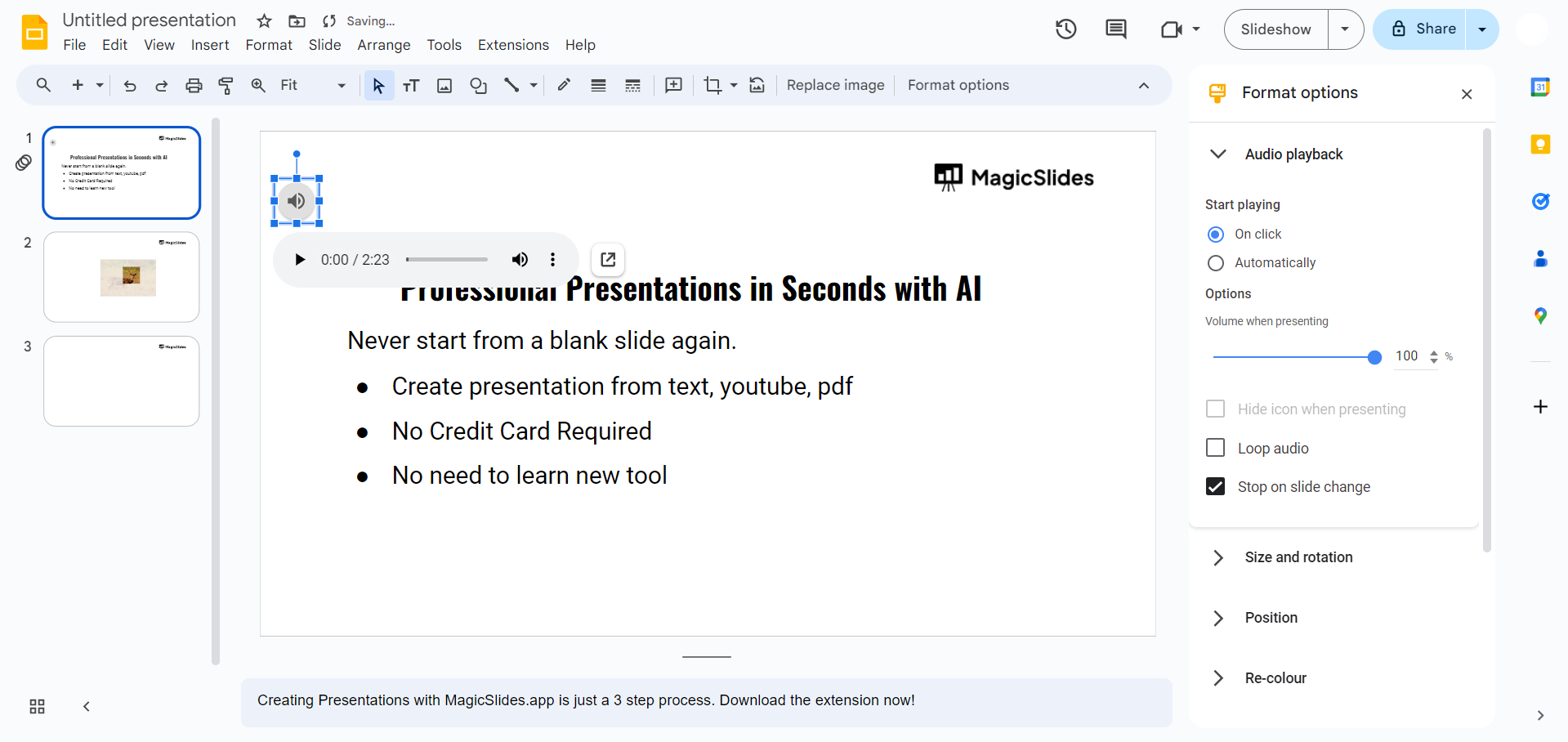Open the Insert menu
Viewport: 1568px width, 742px height.
(210, 45)
